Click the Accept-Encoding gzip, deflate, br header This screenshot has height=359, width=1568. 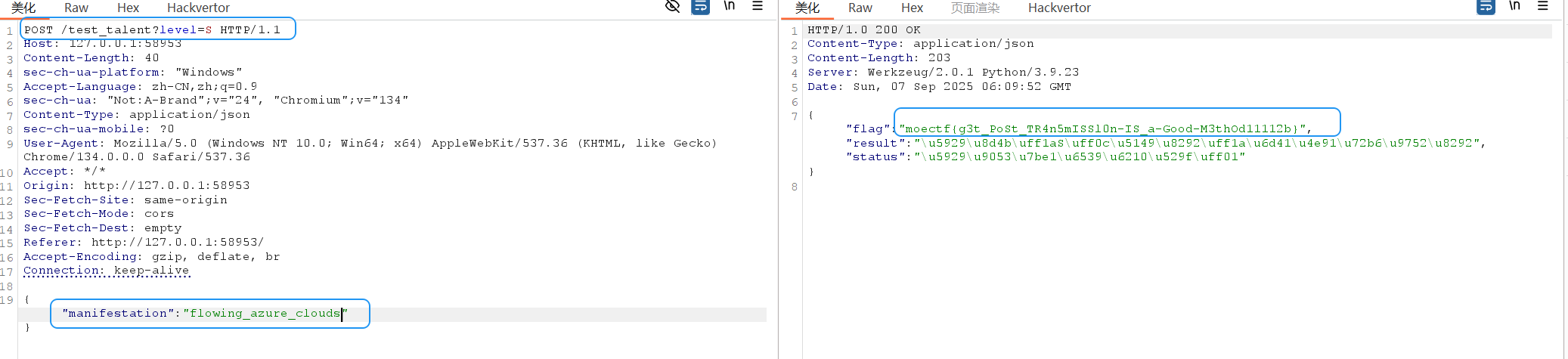tap(151, 257)
